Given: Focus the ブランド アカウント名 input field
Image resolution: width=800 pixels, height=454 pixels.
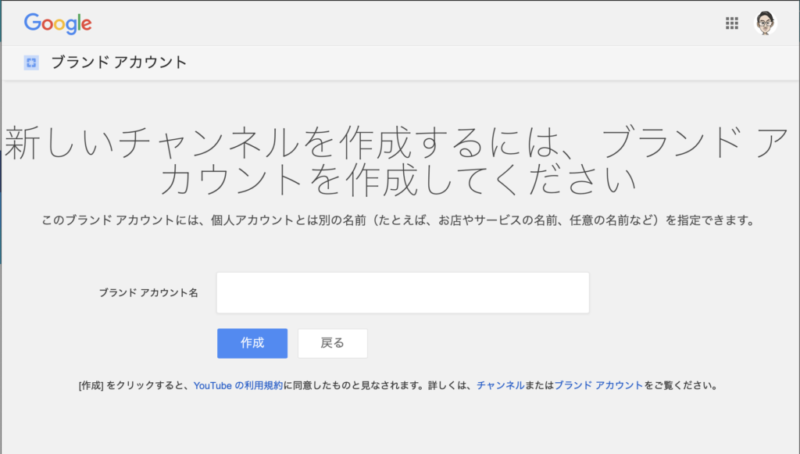Looking at the screenshot, I should click(403, 293).
